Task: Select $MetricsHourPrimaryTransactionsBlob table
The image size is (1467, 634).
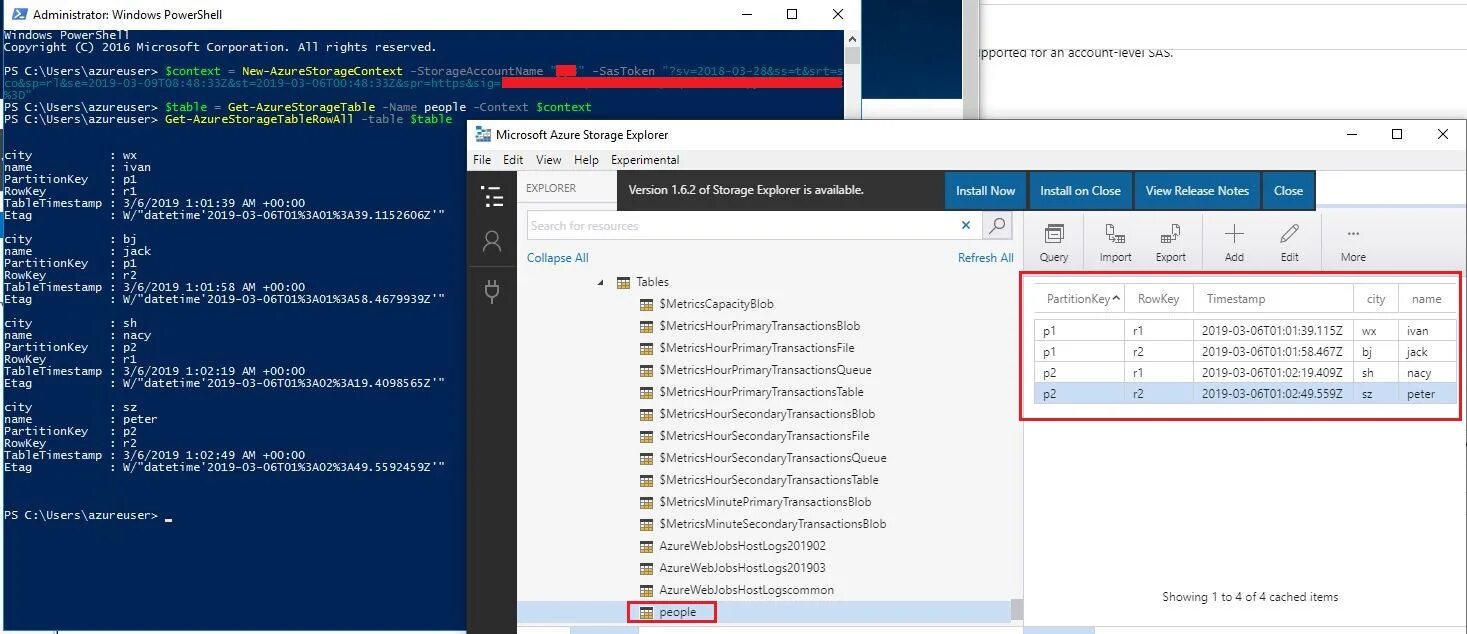Action: pyautogui.click(x=759, y=326)
